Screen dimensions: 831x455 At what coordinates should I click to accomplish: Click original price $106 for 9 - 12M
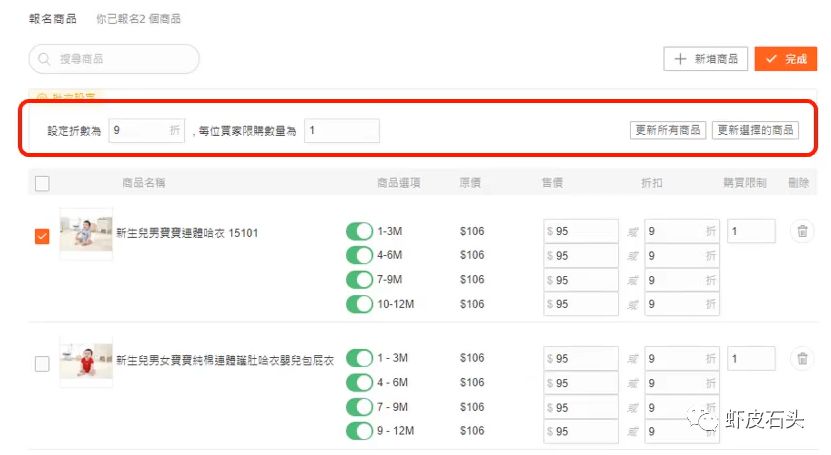pos(472,431)
